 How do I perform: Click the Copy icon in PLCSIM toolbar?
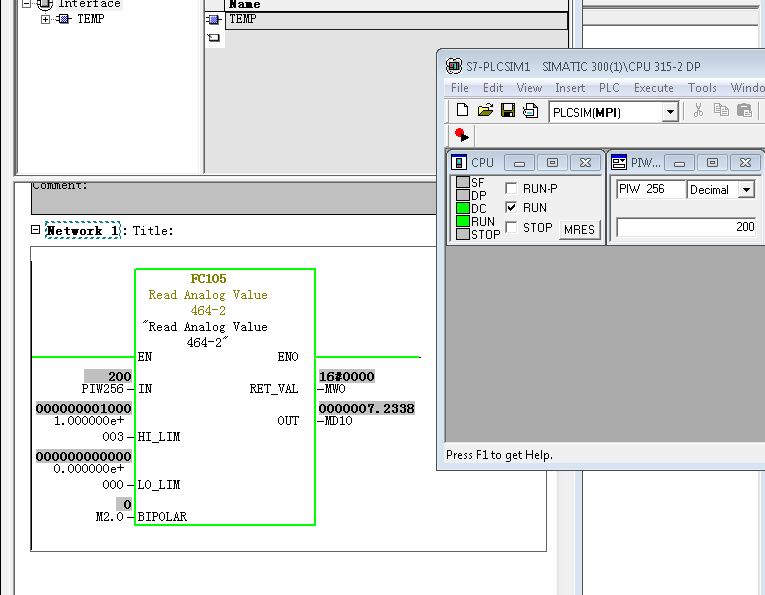click(721, 111)
